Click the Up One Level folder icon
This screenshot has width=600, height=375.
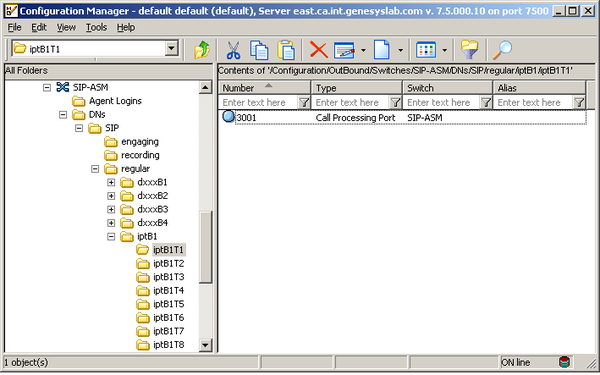tap(202, 50)
